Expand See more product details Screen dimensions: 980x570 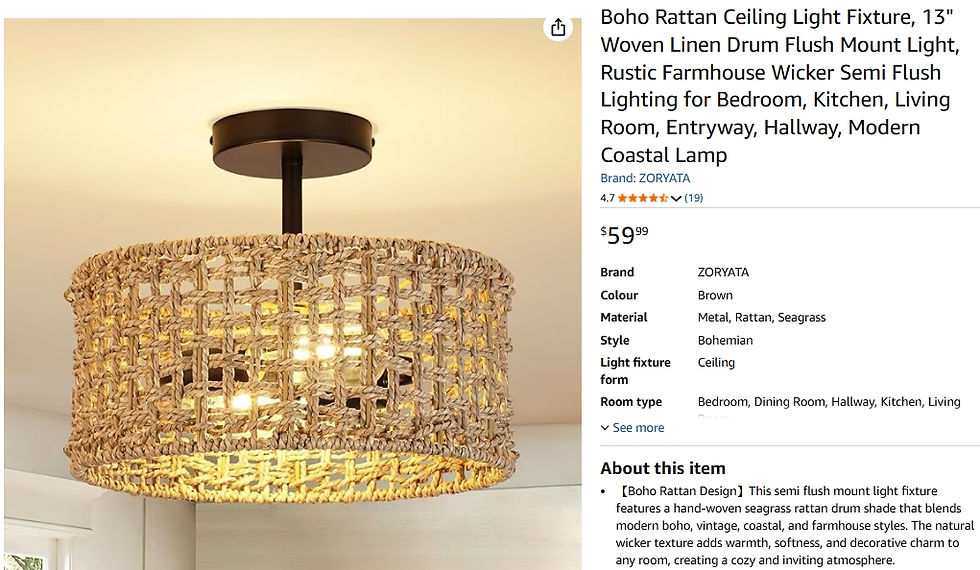click(632, 428)
